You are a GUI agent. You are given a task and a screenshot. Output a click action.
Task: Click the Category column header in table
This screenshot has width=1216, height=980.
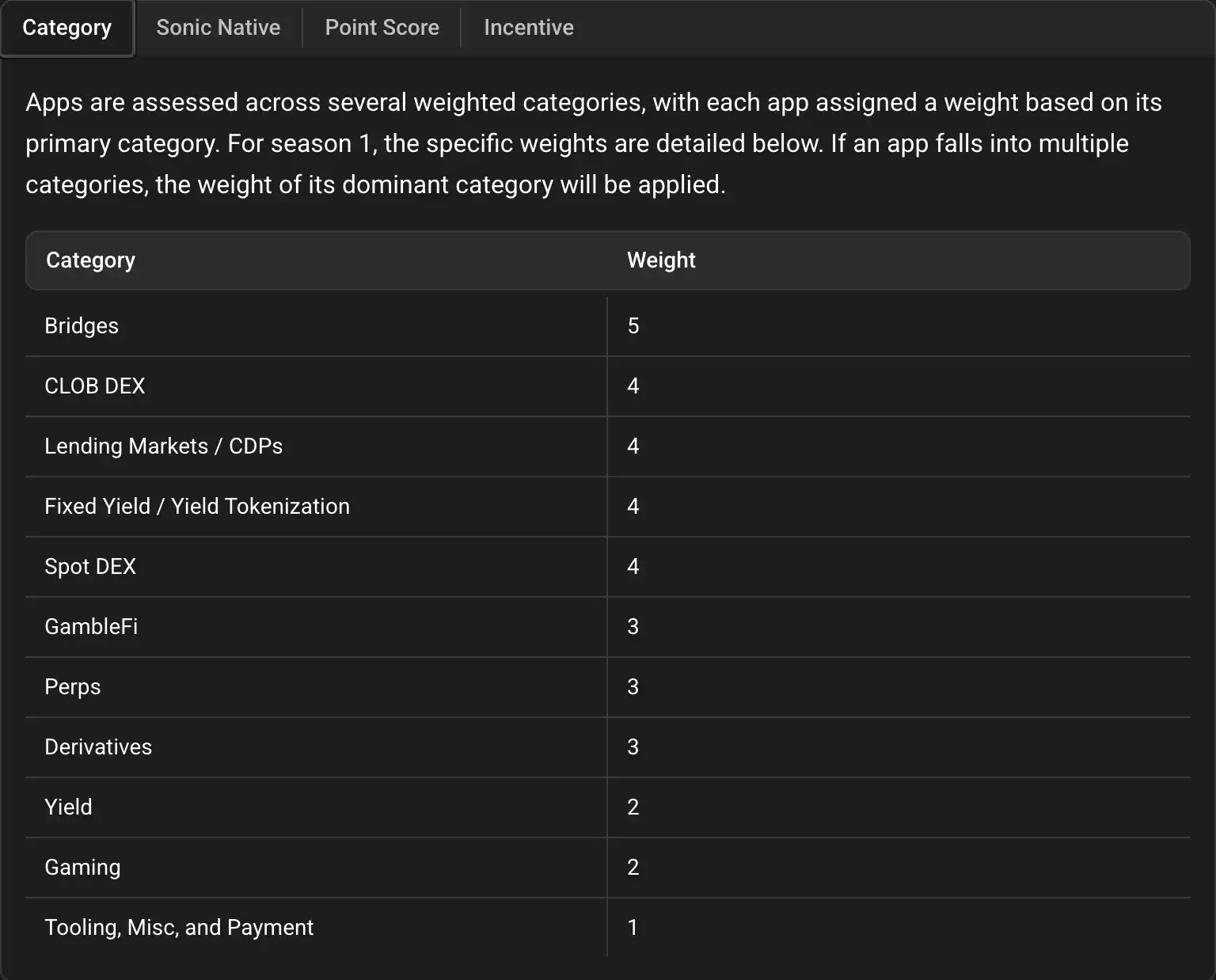tap(90, 260)
